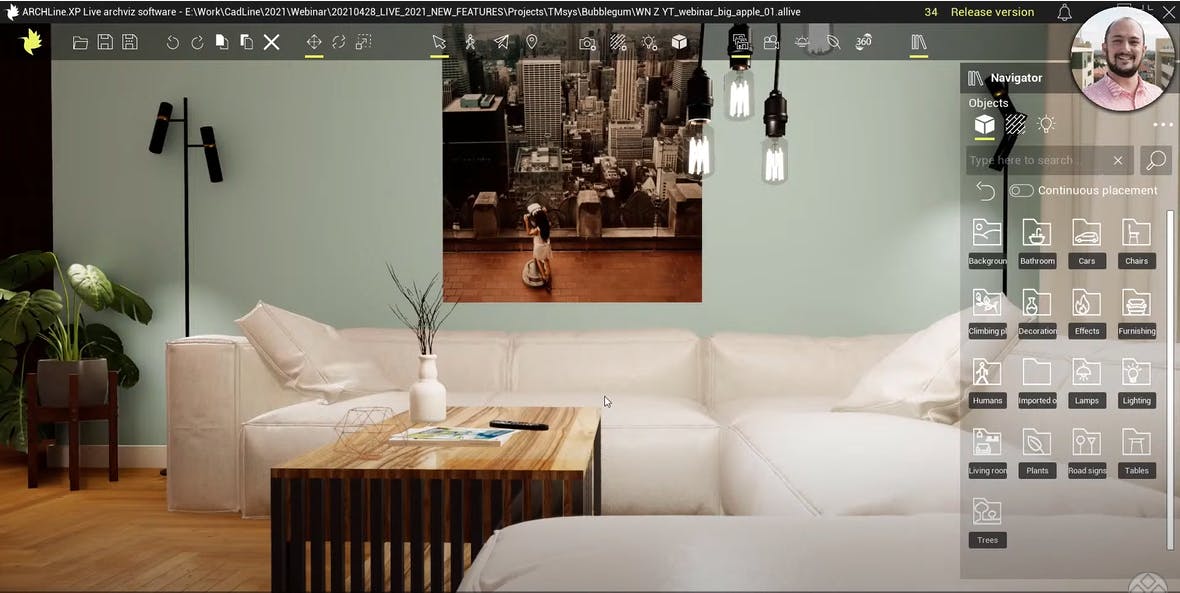
Task: Open the Furnishing category folder
Action: (x=1136, y=312)
